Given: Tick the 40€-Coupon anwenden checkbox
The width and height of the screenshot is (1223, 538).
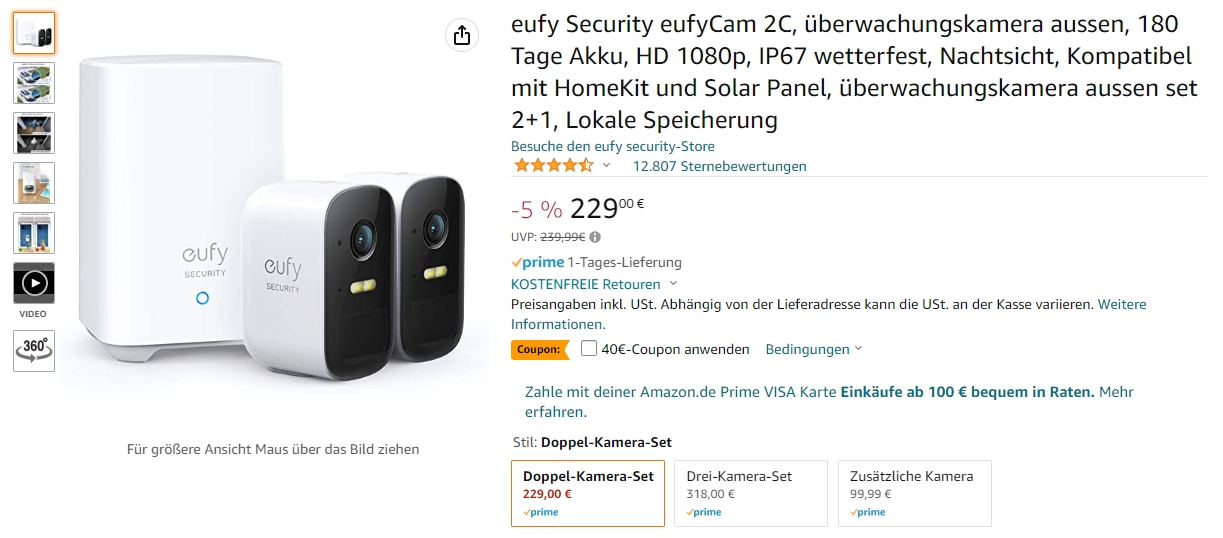Looking at the screenshot, I should point(589,349).
